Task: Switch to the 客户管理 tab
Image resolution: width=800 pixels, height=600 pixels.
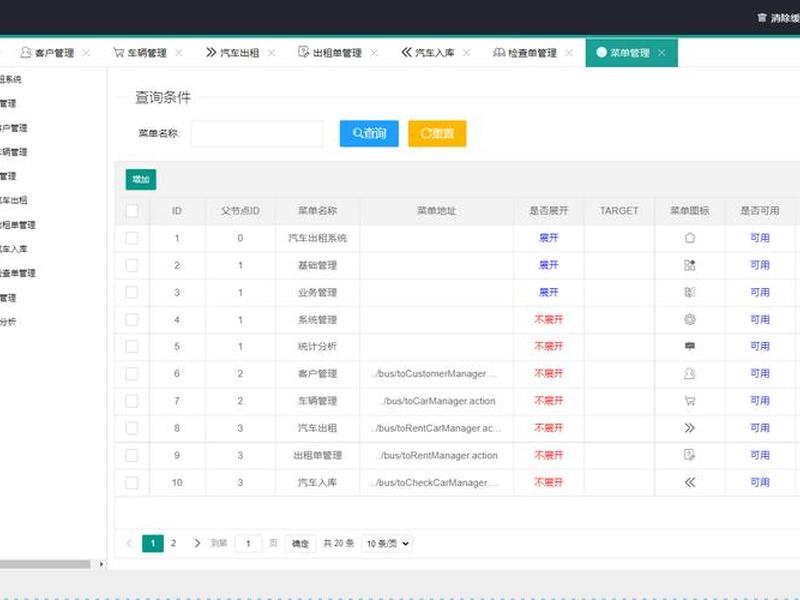Action: 55,53
